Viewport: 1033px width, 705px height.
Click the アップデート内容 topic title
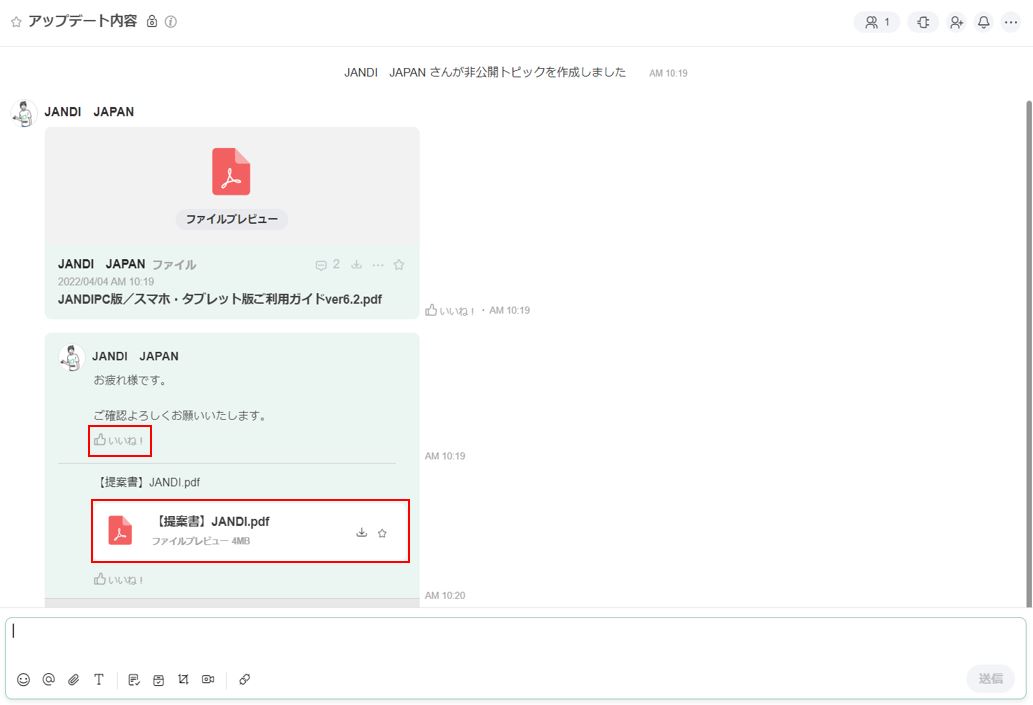click(83, 21)
